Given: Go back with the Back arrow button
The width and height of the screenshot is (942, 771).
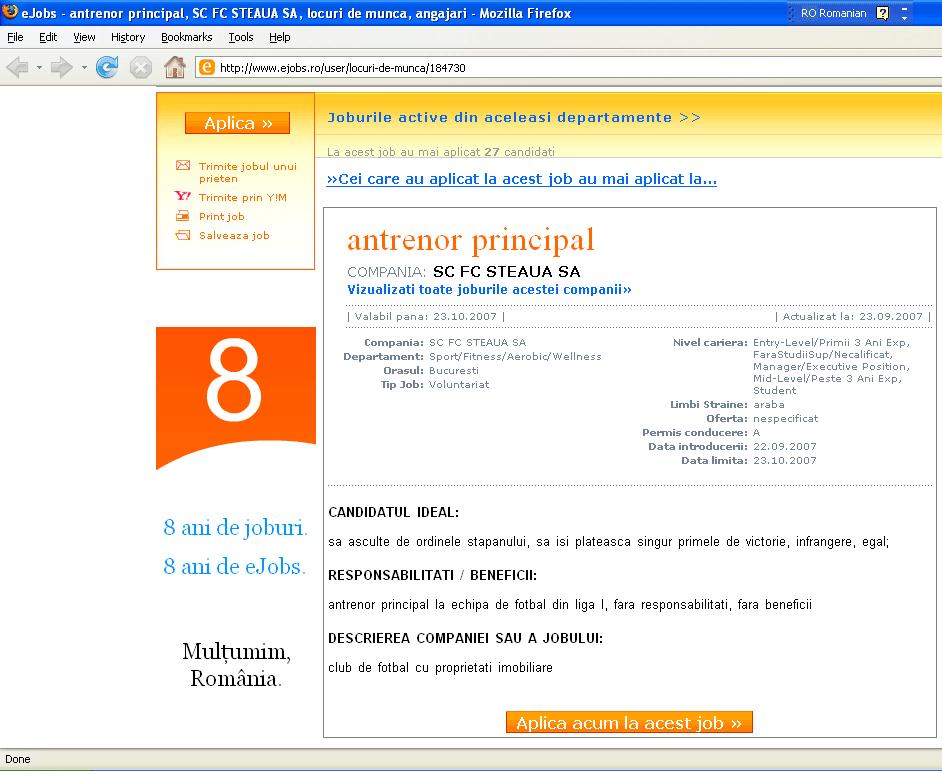Looking at the screenshot, I should coord(17,67).
